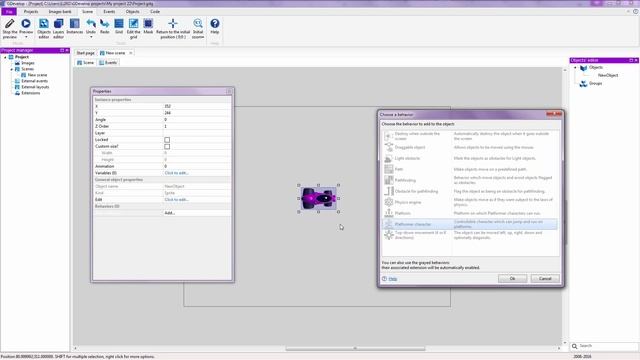Select the Light obstacle behavior icon
Screen dimensions: 640x360
coord(389,158)
